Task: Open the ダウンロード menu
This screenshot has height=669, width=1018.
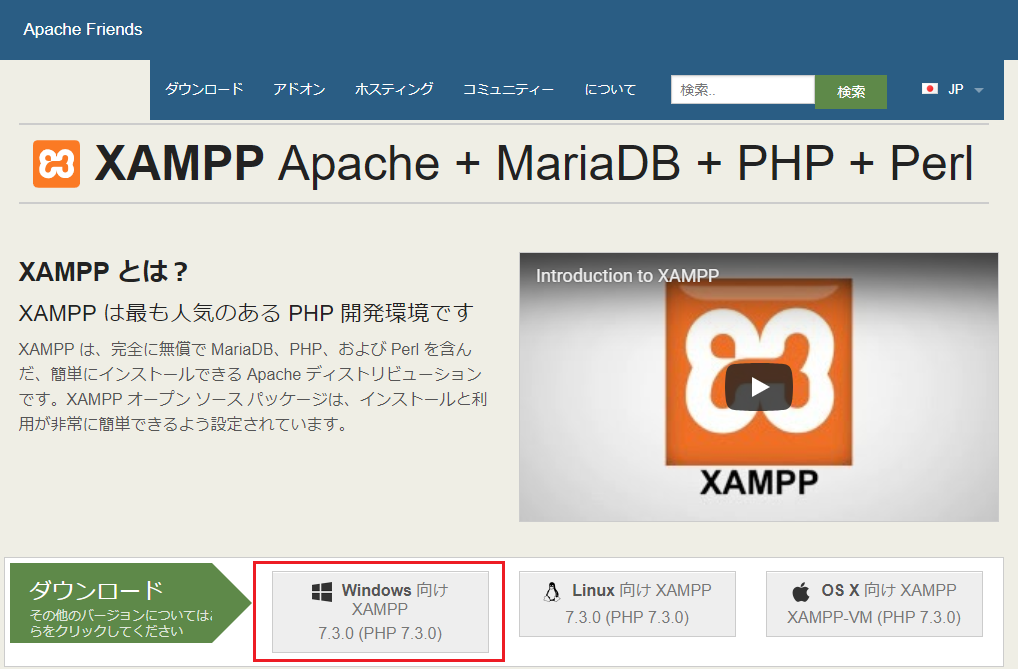Action: tap(204, 89)
